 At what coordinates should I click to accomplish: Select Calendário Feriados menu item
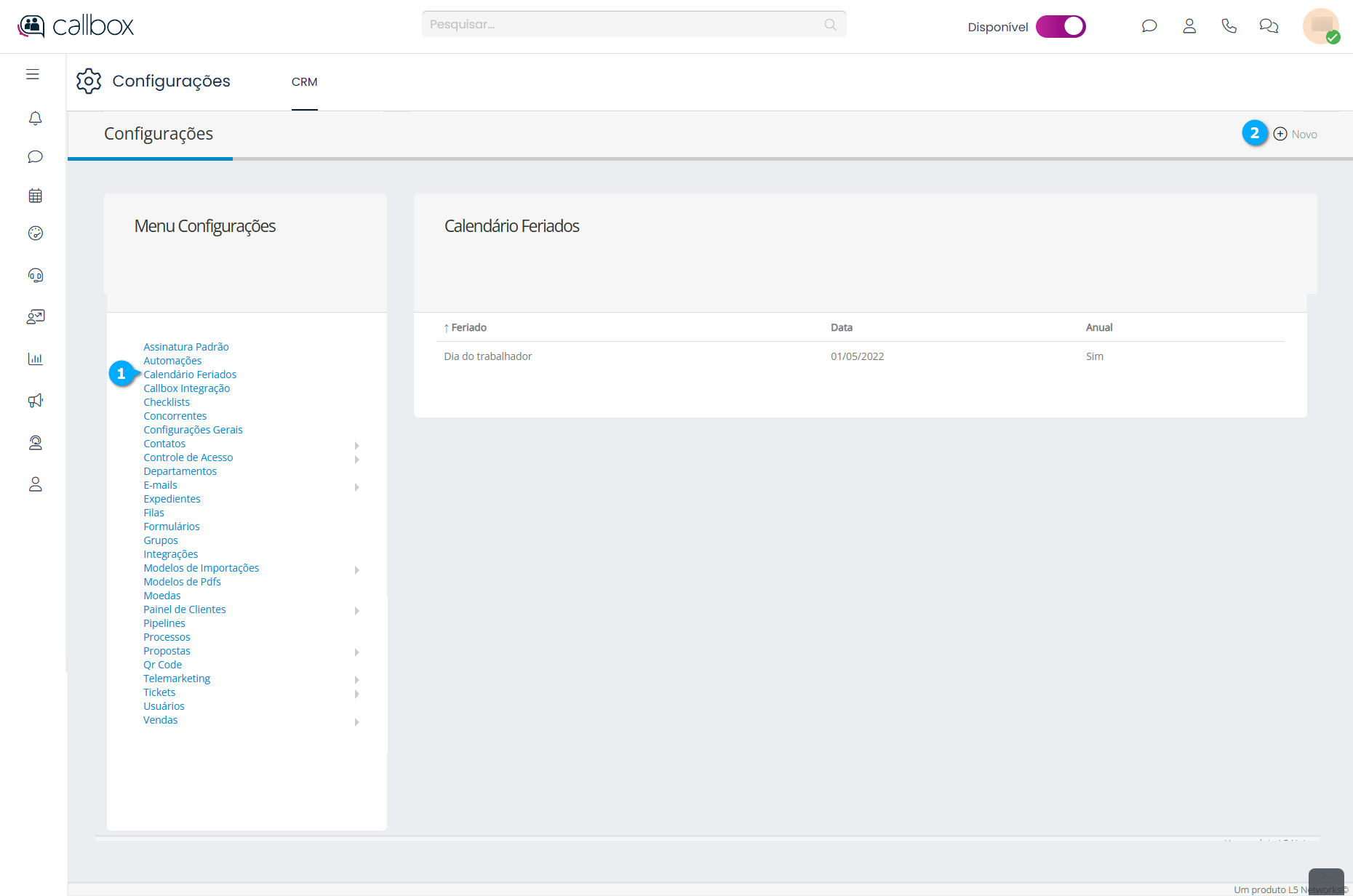tap(190, 375)
